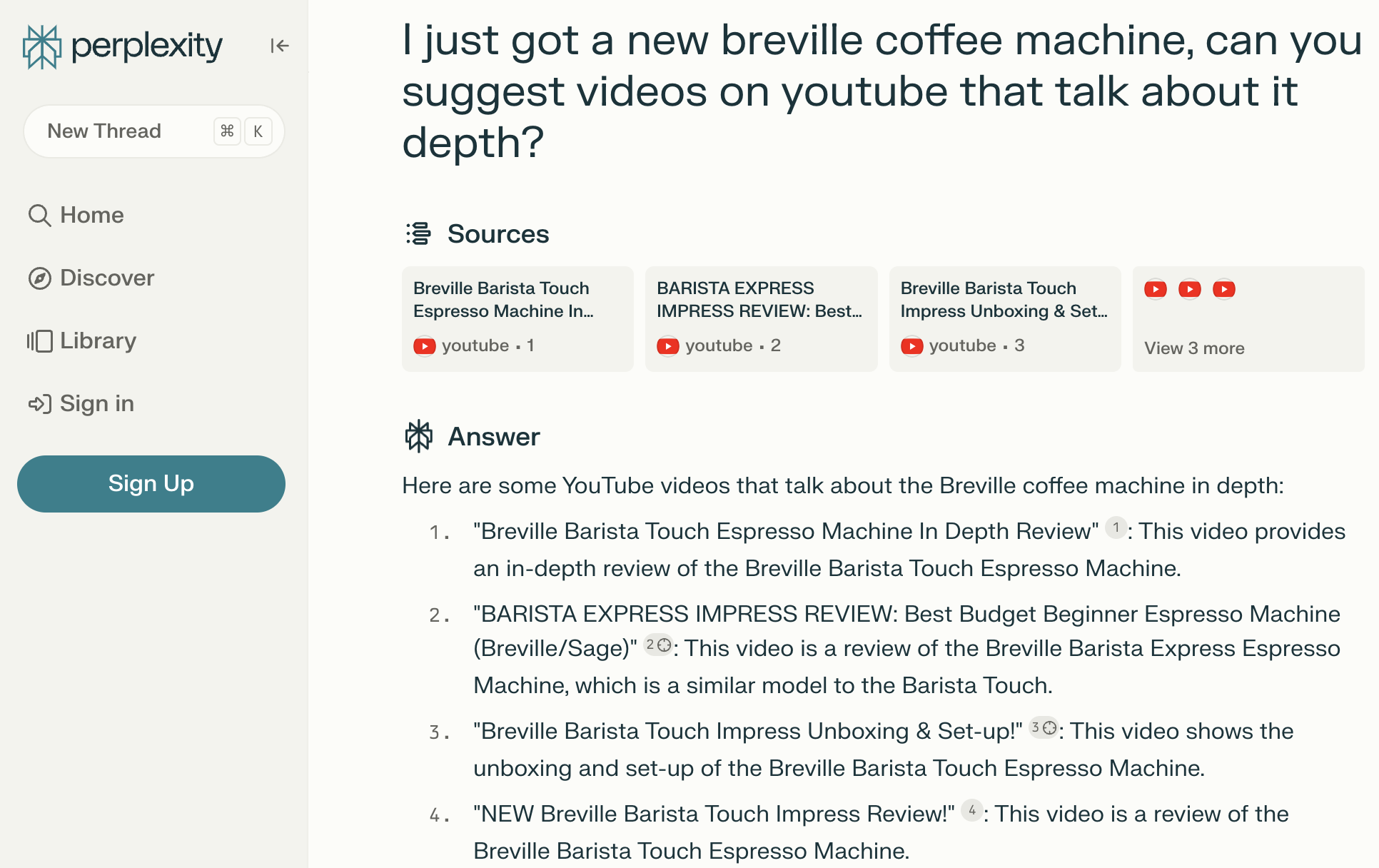Click the Sources heading
1379x868 pixels.
[x=498, y=234]
